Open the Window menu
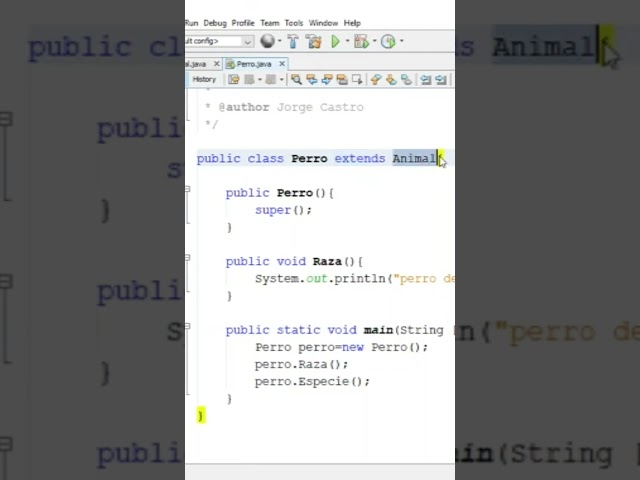640x480 pixels. pos(323,23)
